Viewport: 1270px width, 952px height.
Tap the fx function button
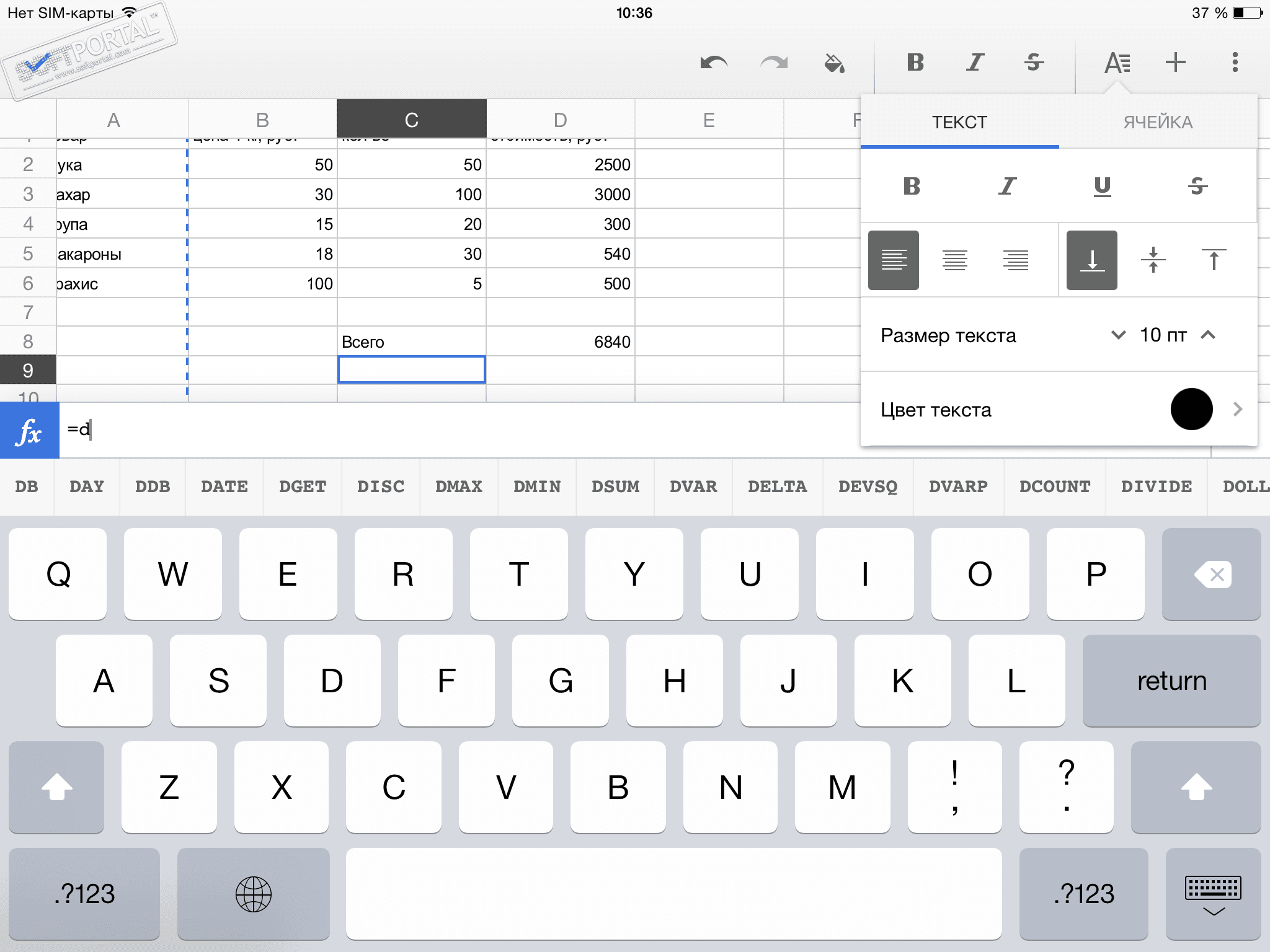[x=29, y=431]
